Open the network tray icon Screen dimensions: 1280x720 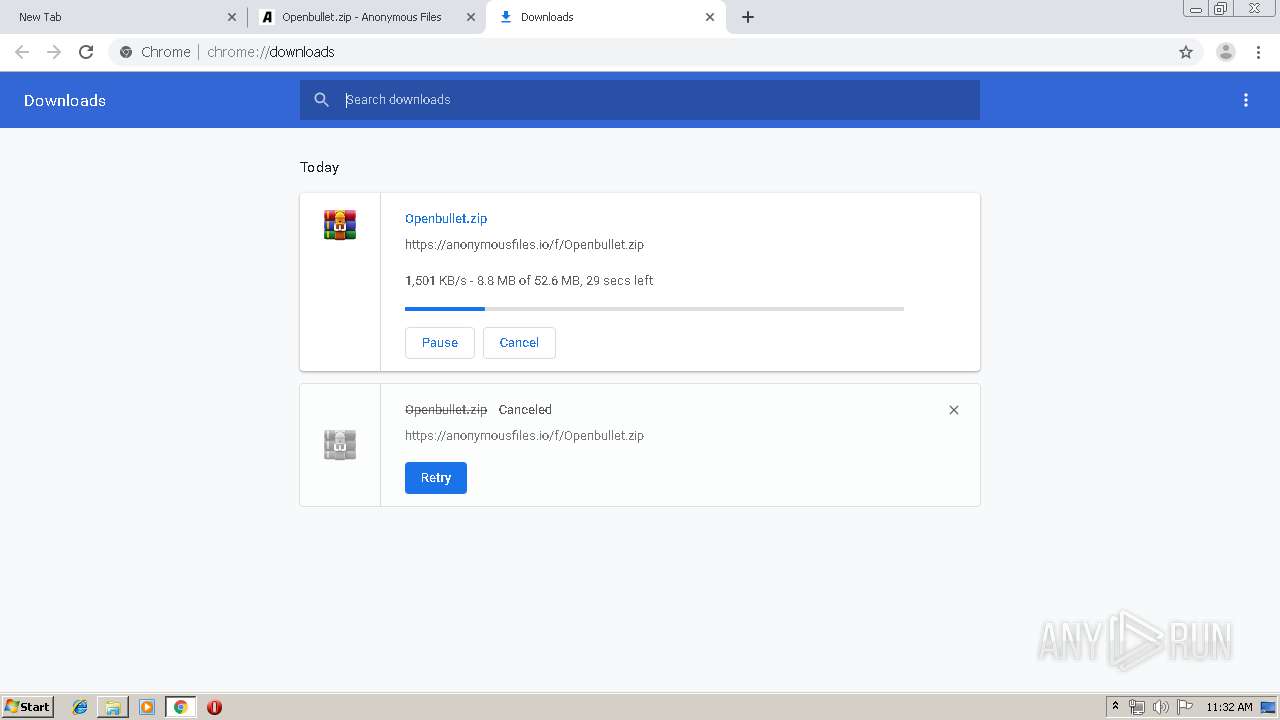1137,707
